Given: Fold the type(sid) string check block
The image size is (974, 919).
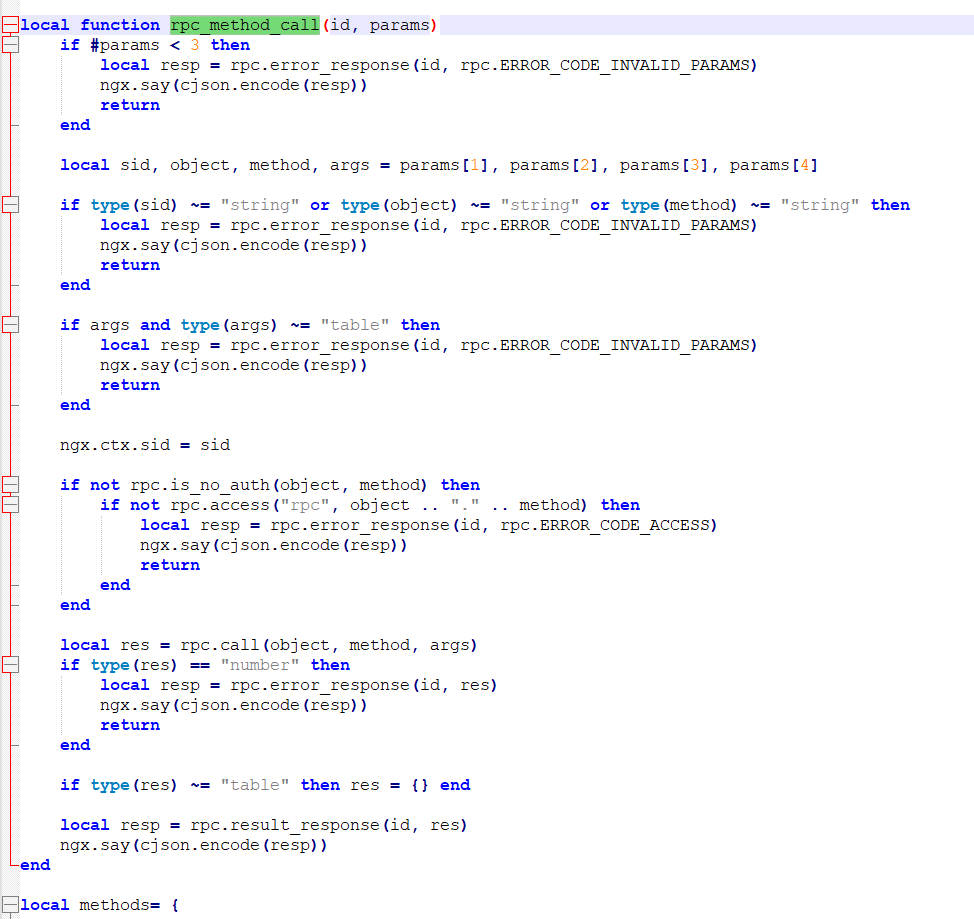Looking at the screenshot, I should click(10, 205).
